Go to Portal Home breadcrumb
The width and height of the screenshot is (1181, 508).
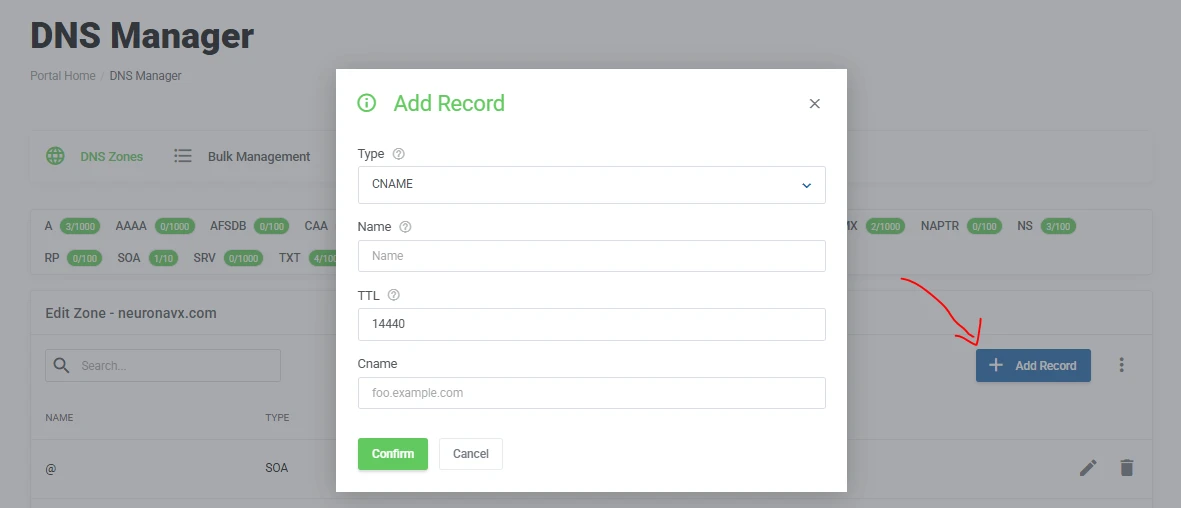click(63, 76)
